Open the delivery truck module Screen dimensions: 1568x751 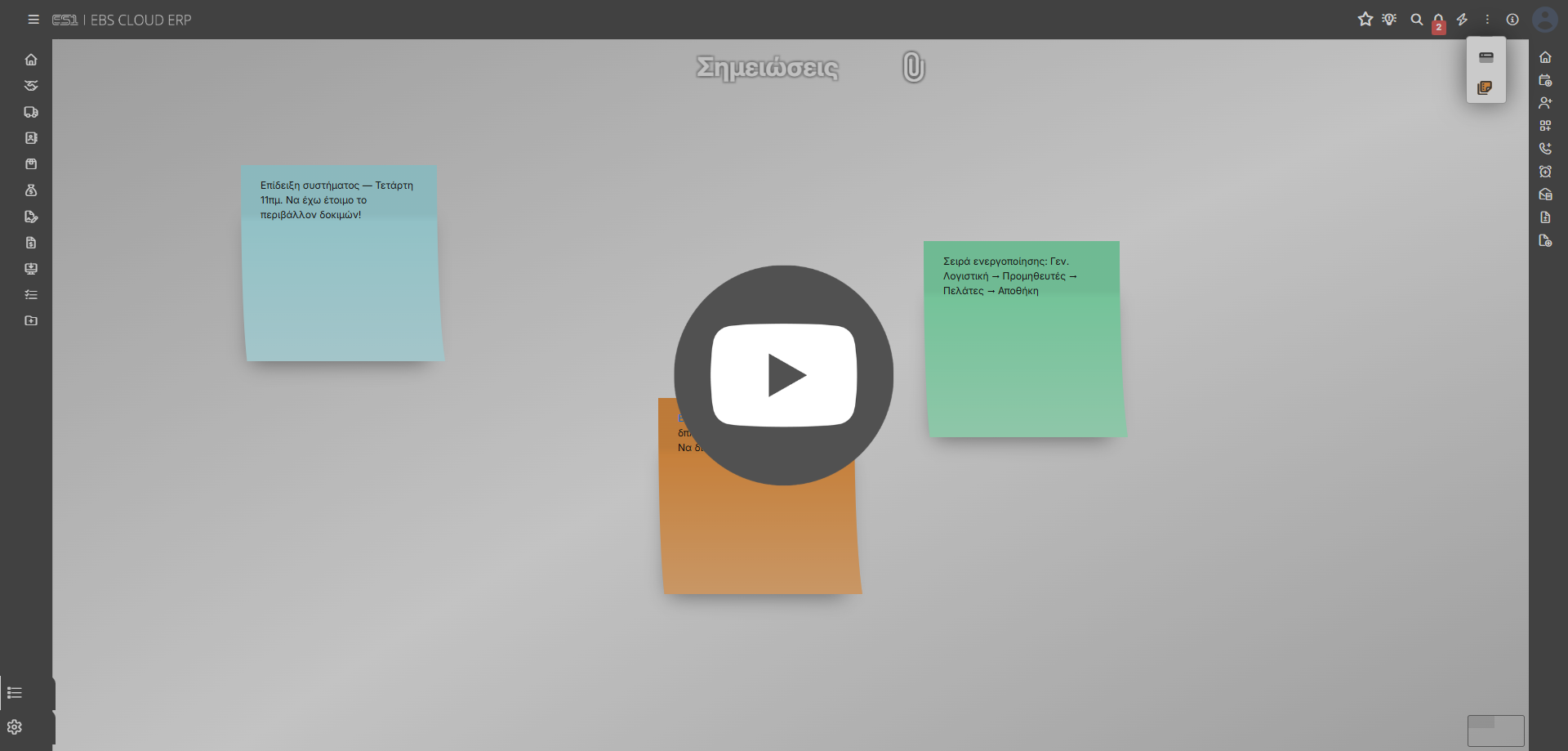[x=31, y=112]
